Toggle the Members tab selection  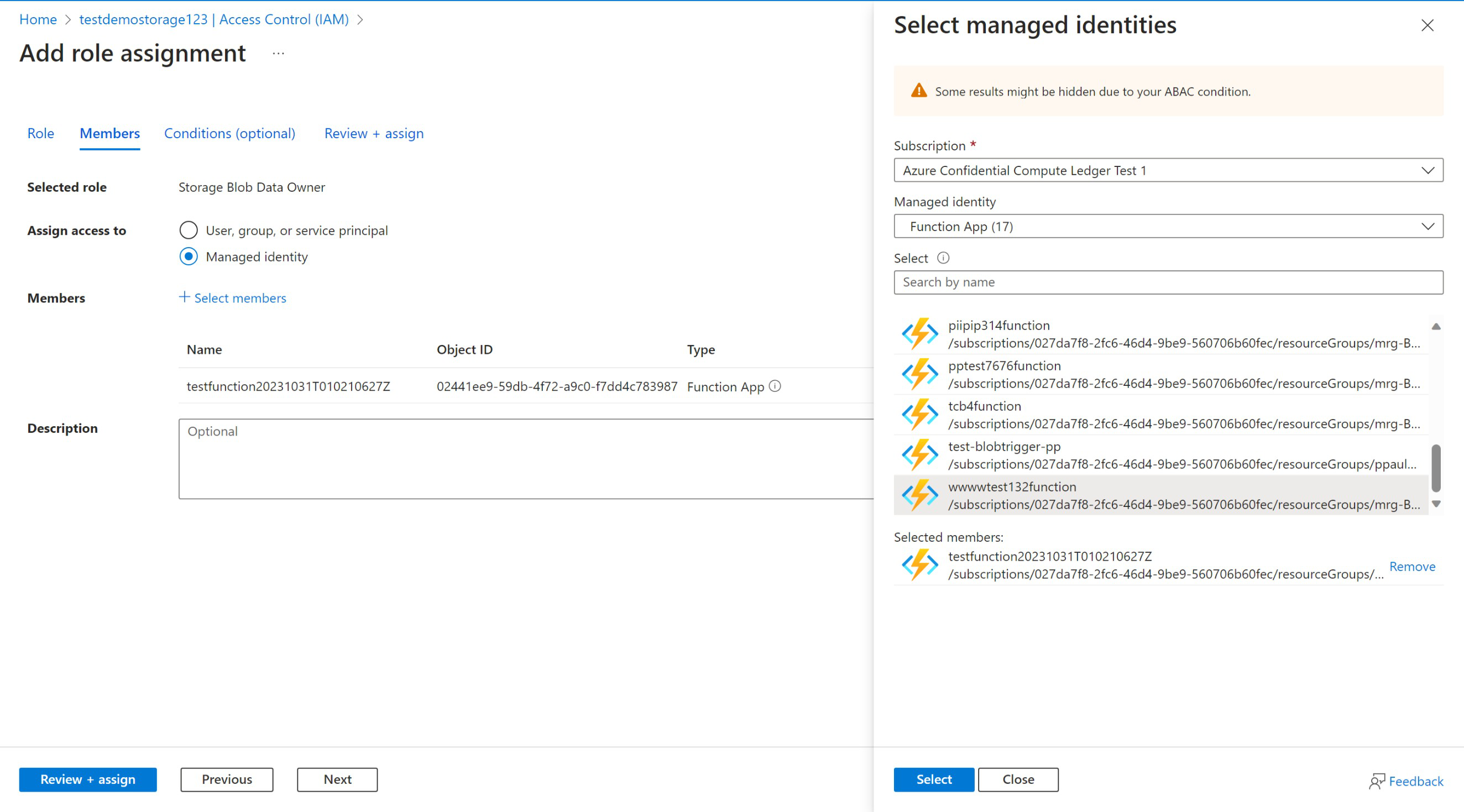(109, 132)
